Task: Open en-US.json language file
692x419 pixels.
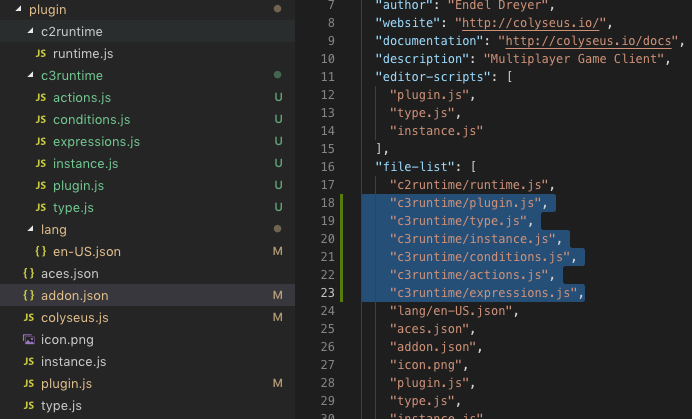Action: pos(86,252)
